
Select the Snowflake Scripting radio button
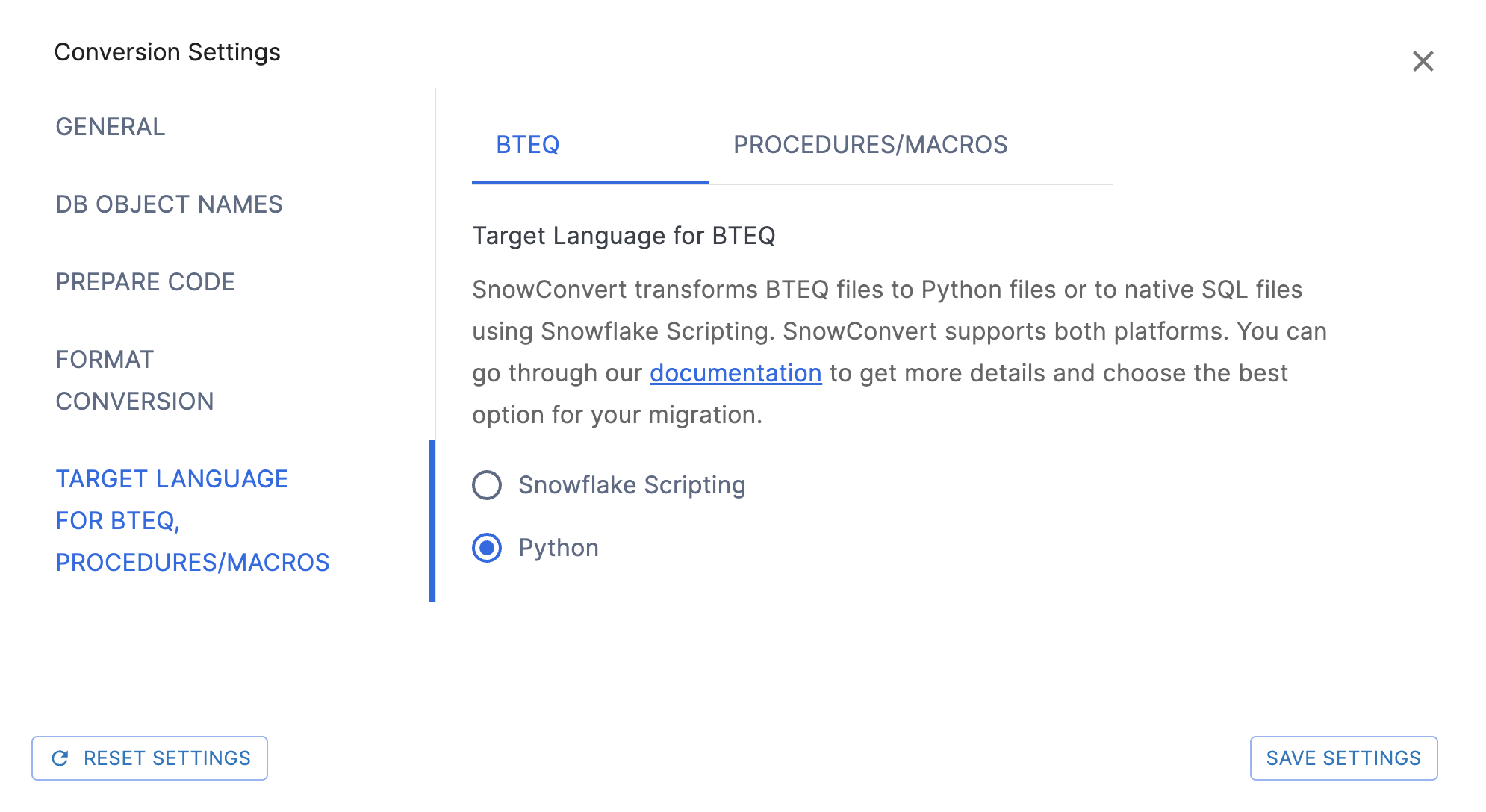[x=487, y=485]
